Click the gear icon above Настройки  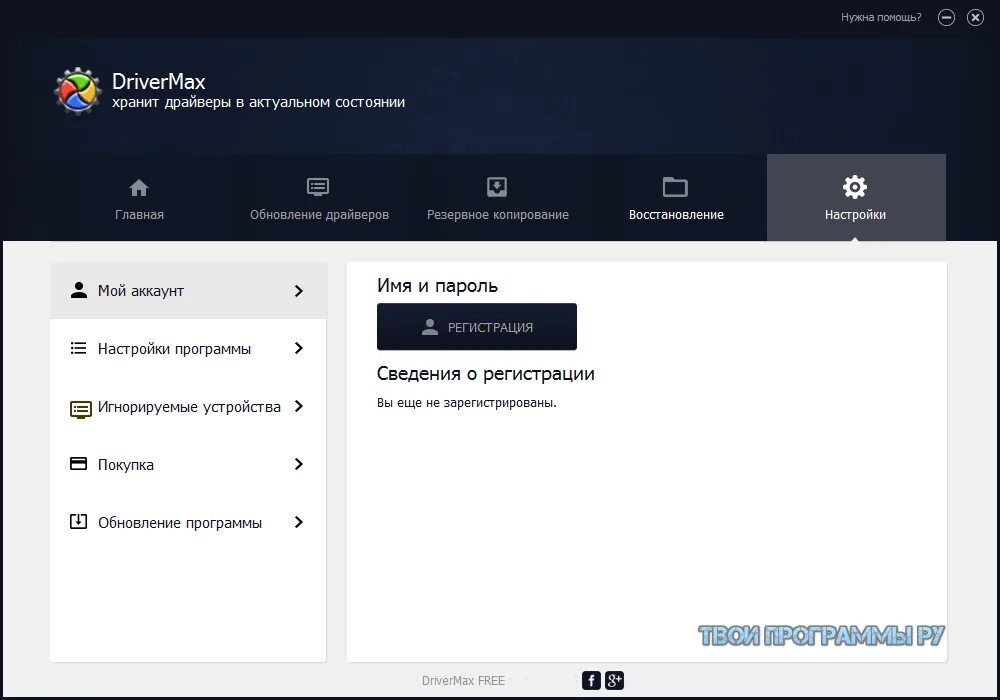(855, 187)
